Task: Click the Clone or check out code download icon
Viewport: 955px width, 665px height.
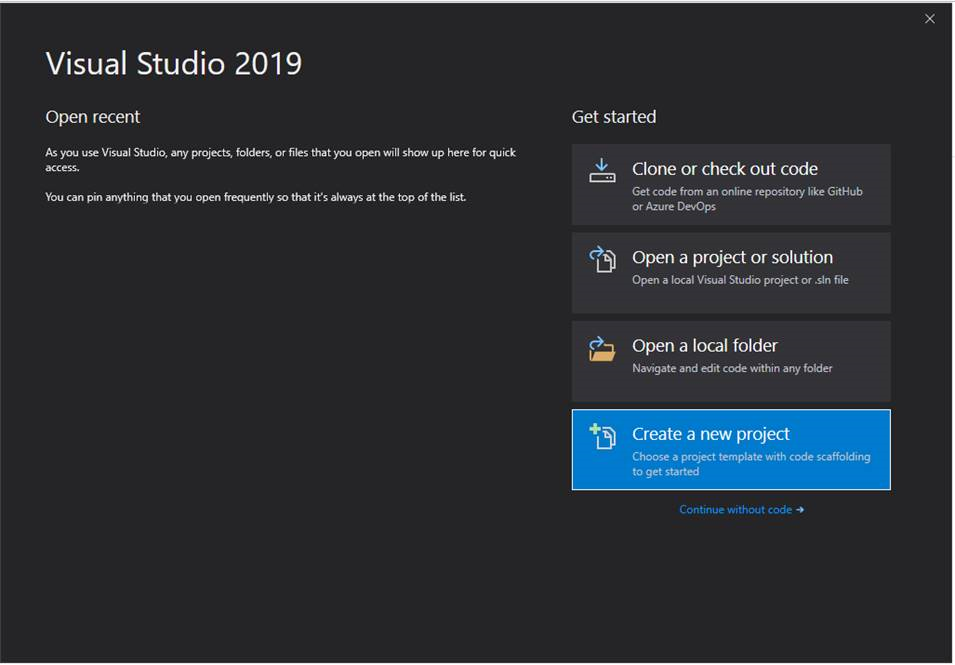Action: 602,171
